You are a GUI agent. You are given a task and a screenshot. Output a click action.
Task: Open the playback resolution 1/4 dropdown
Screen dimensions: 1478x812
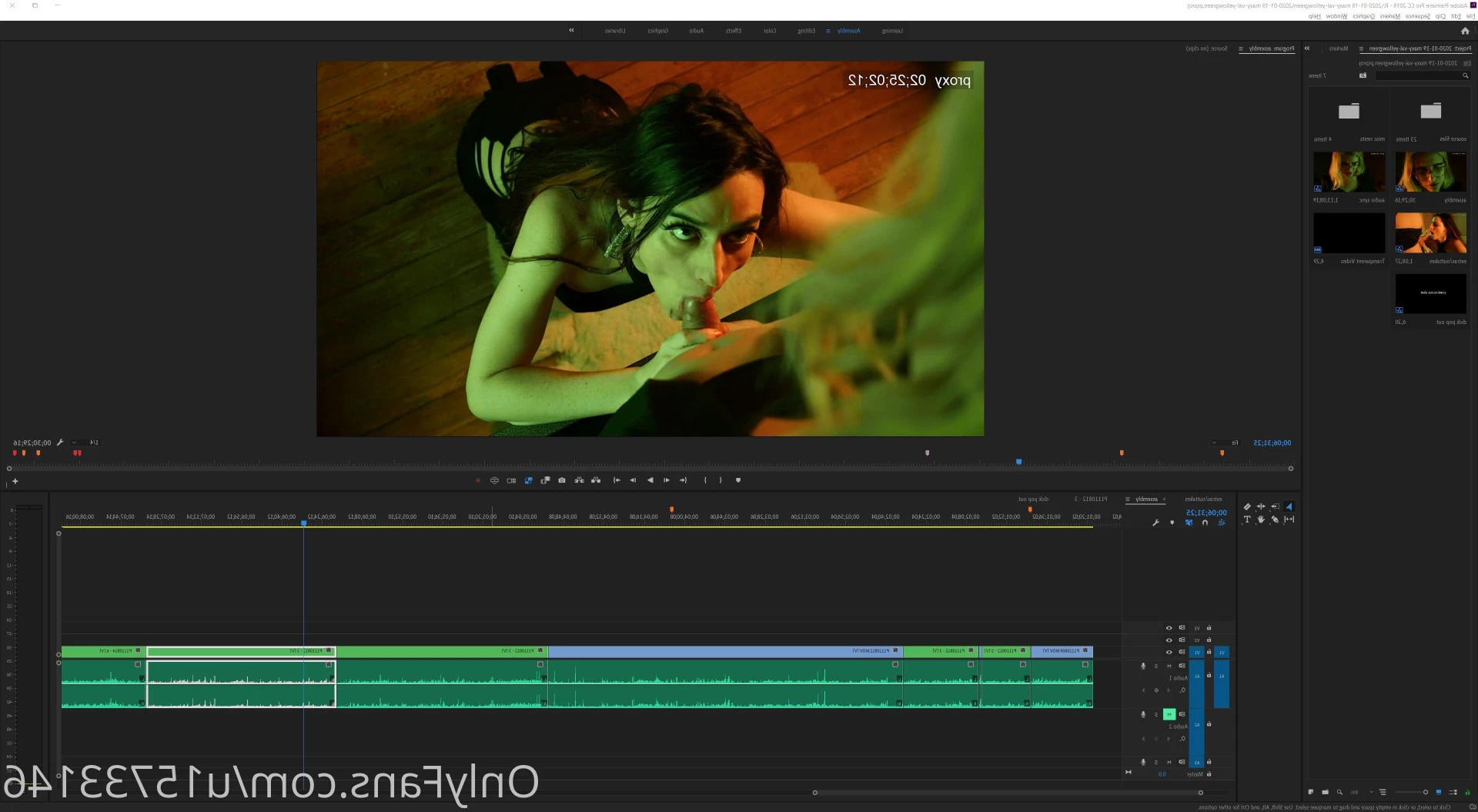pyautogui.click(x=85, y=443)
